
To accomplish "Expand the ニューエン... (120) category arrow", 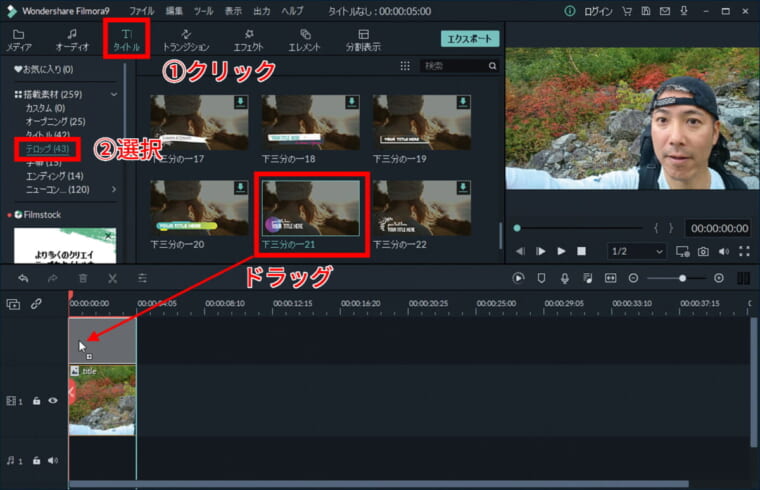I will point(114,189).
